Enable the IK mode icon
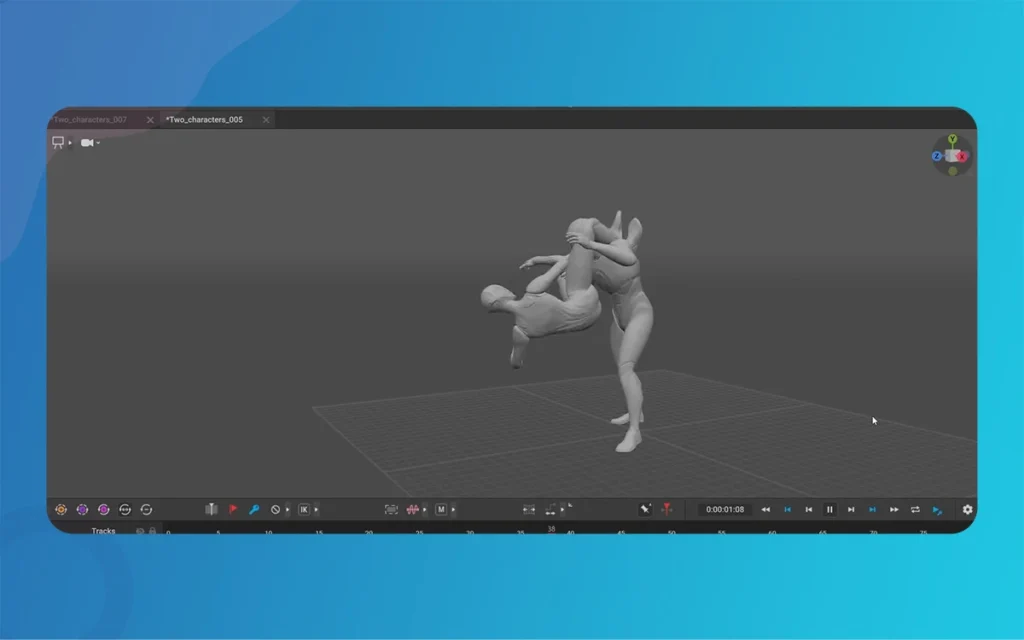The height and width of the screenshot is (640, 1024). click(x=306, y=509)
